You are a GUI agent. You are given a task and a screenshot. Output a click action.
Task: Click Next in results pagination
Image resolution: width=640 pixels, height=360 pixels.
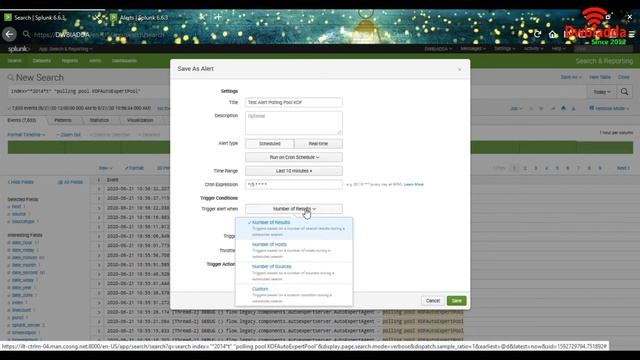(x=623, y=168)
